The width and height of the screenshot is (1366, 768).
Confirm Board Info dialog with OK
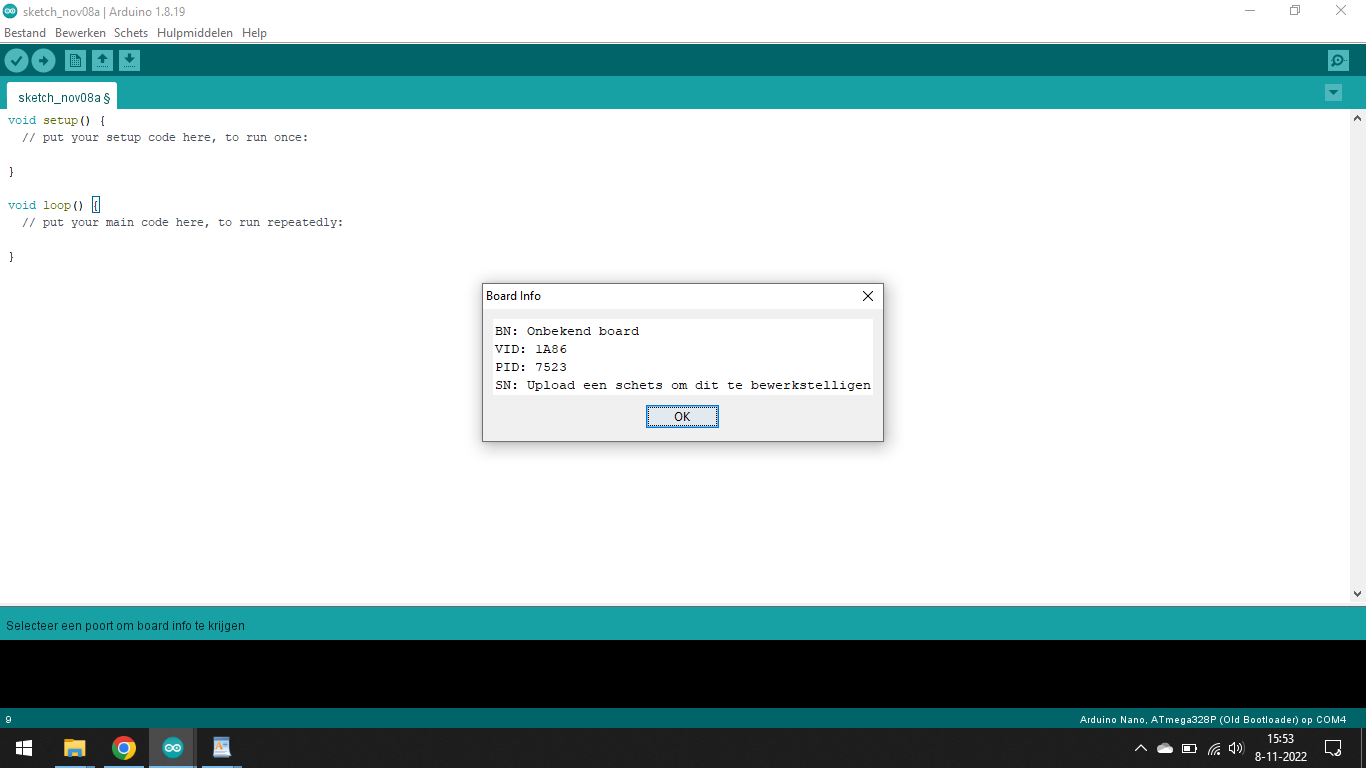click(682, 417)
